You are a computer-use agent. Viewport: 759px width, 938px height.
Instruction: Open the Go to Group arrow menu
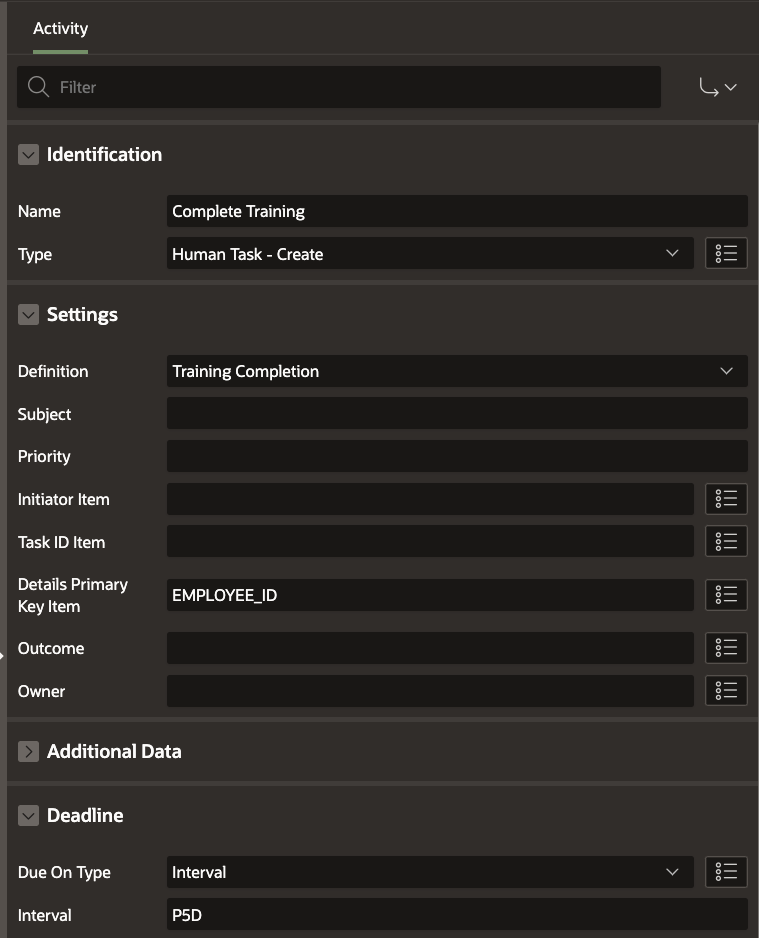point(717,88)
